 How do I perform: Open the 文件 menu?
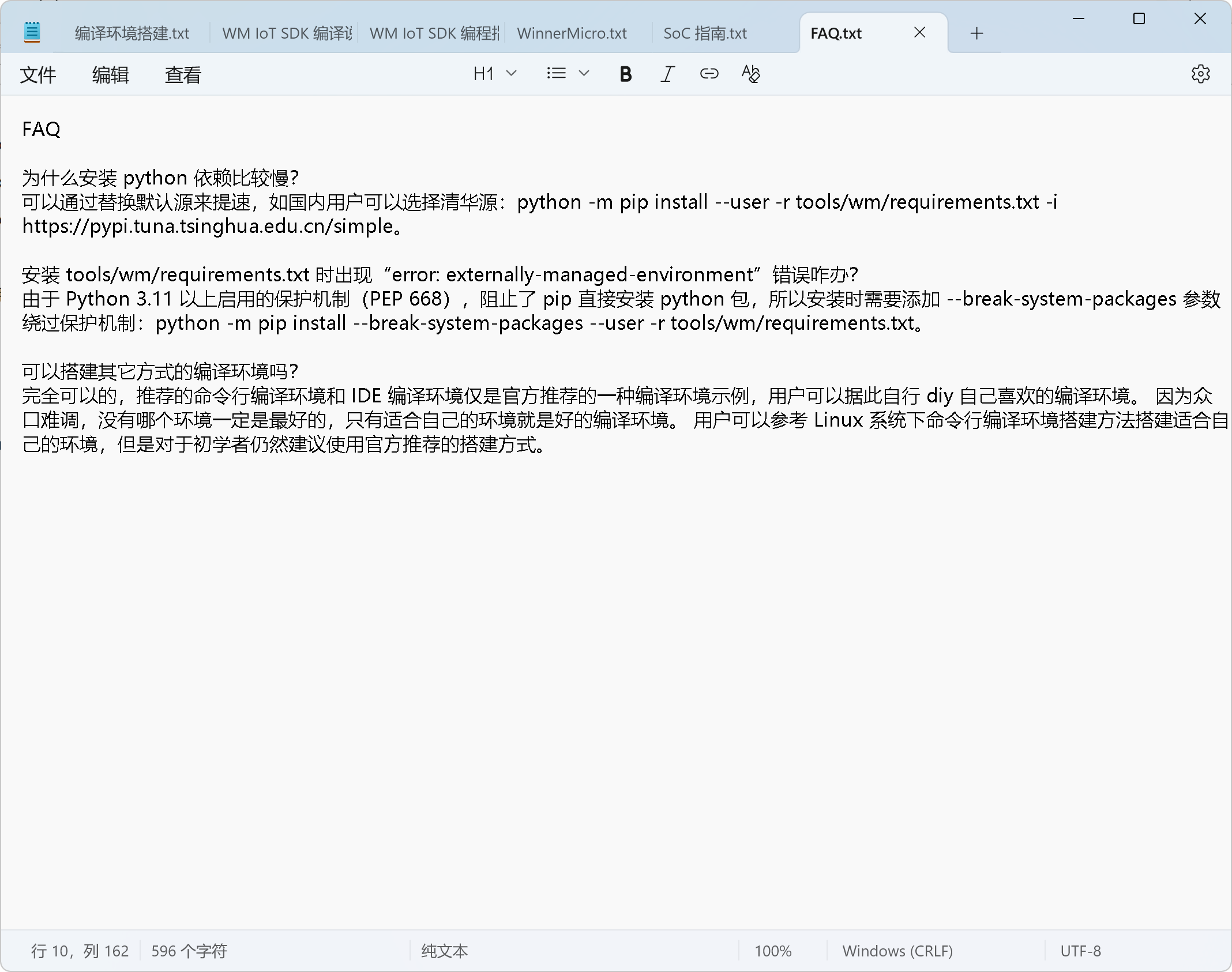tap(38, 75)
